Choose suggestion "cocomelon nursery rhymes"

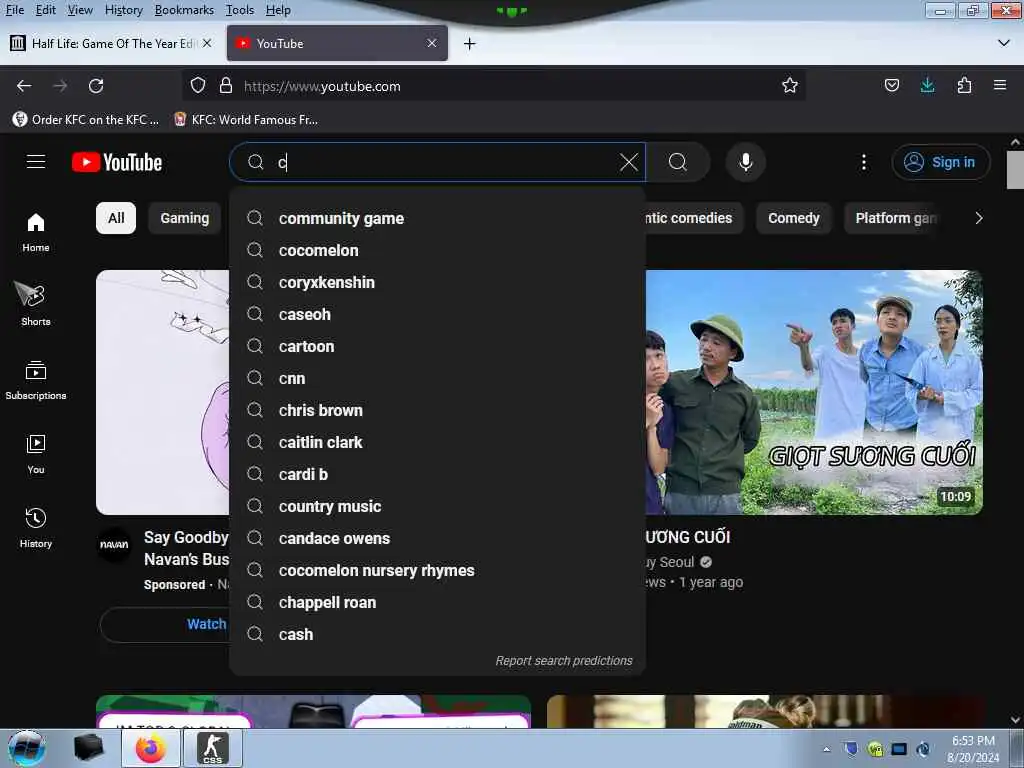[x=437, y=570]
